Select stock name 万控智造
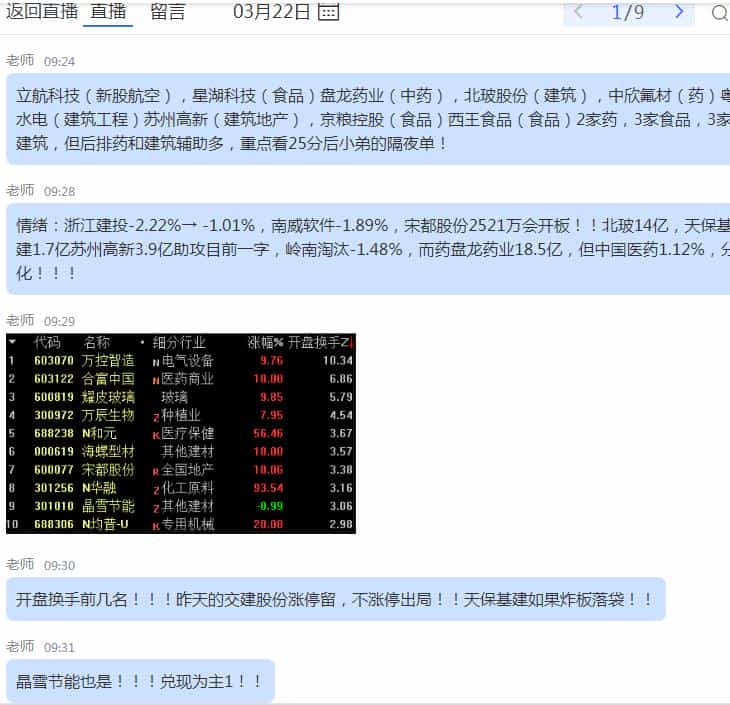Screen dimensions: 730x705 [x=108, y=361]
